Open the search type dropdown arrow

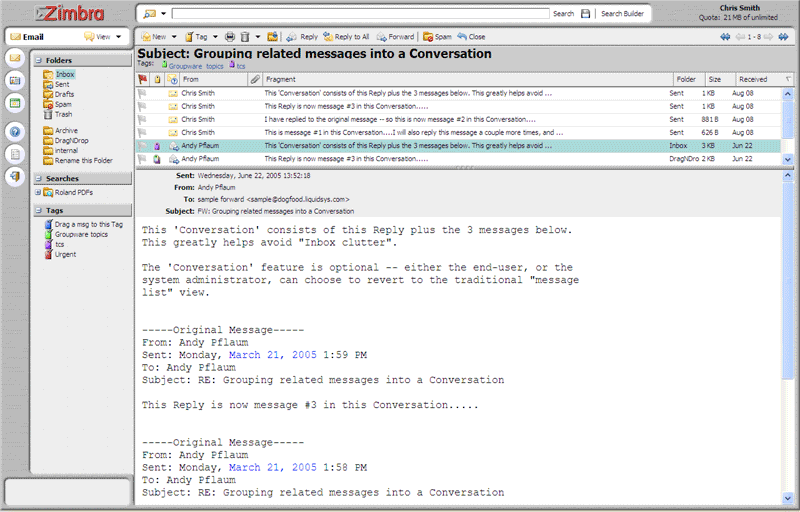[x=164, y=14]
